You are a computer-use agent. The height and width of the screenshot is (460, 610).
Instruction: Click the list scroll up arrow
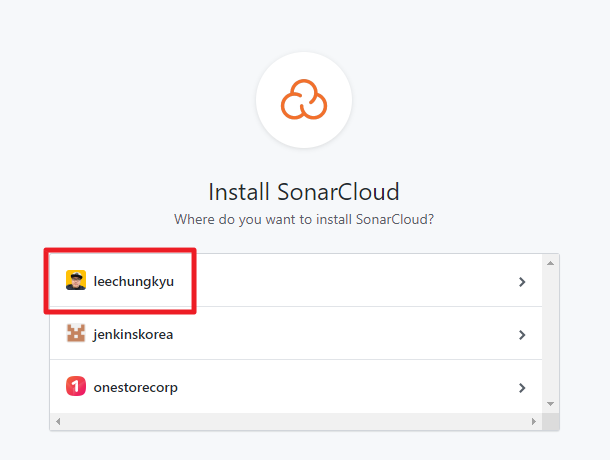550,263
